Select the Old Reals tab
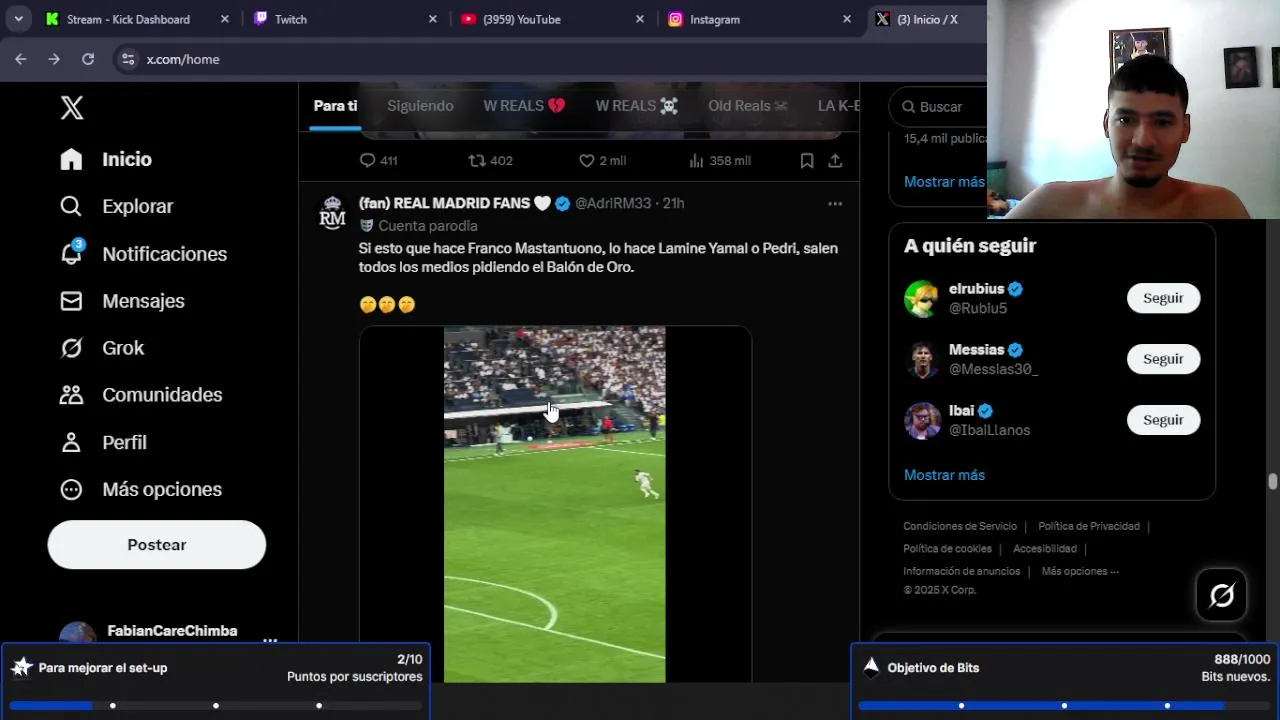The image size is (1280, 720). click(x=748, y=106)
